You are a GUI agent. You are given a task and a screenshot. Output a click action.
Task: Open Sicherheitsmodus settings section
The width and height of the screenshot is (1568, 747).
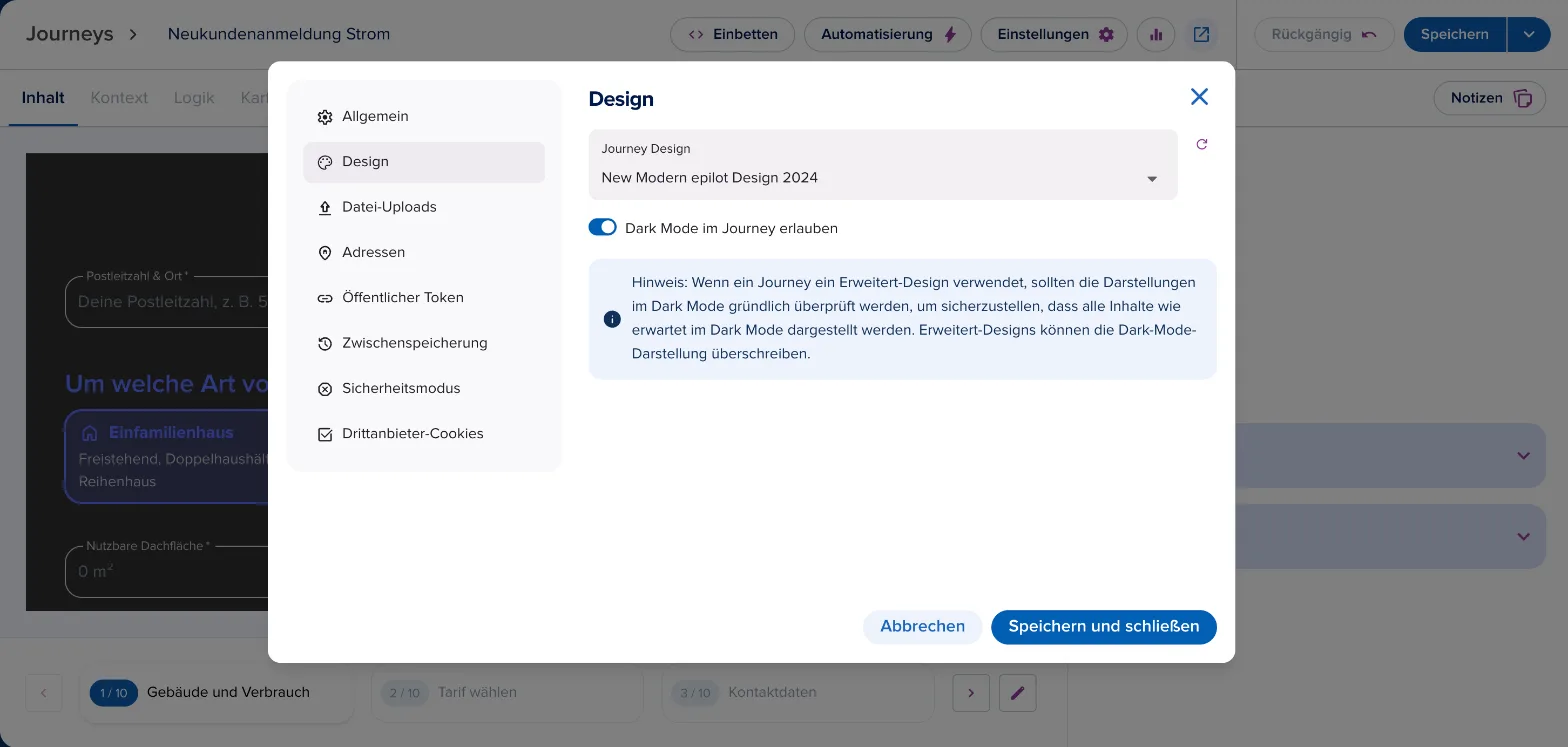424,389
